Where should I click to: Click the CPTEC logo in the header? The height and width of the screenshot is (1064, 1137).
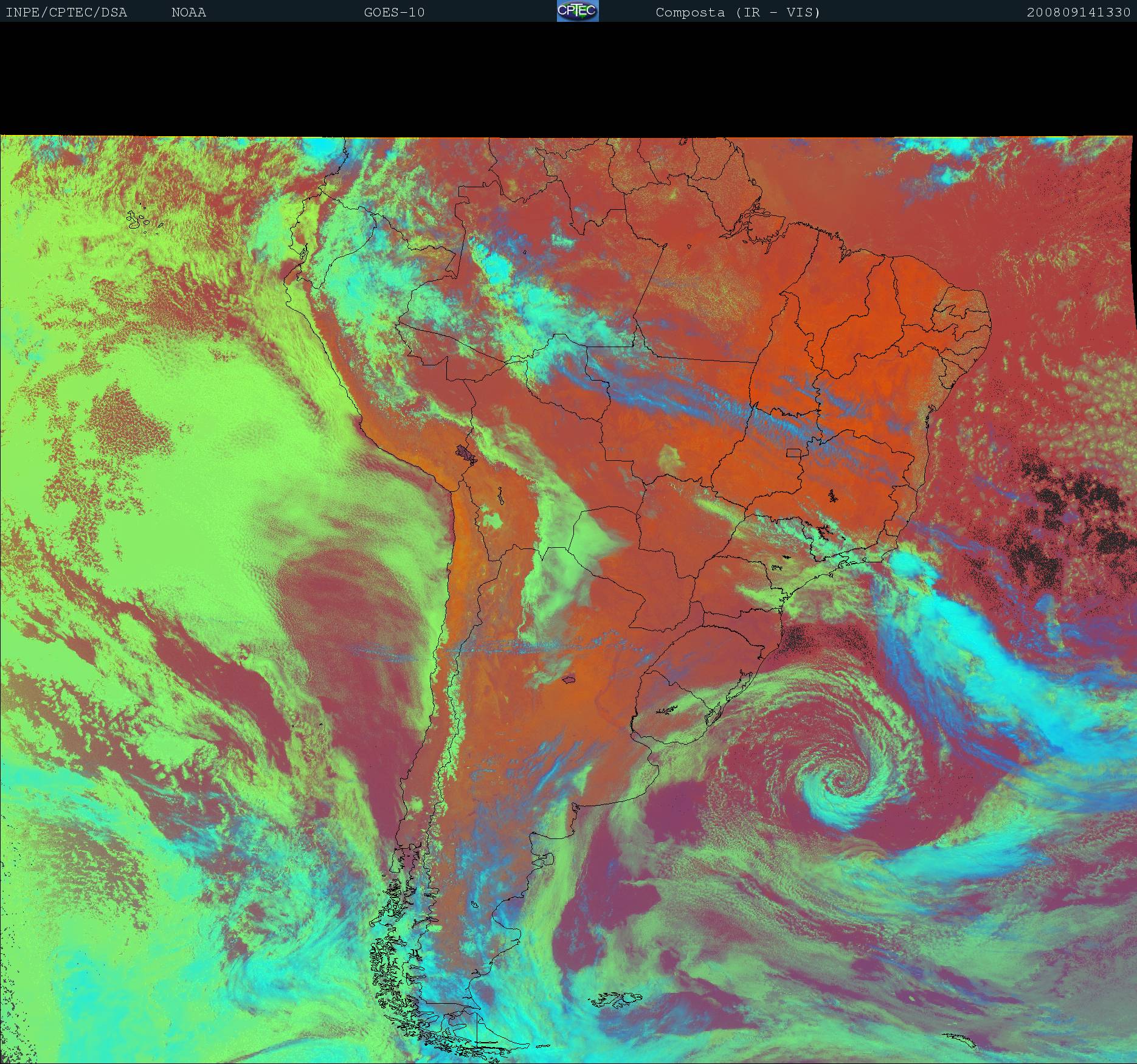point(577,11)
